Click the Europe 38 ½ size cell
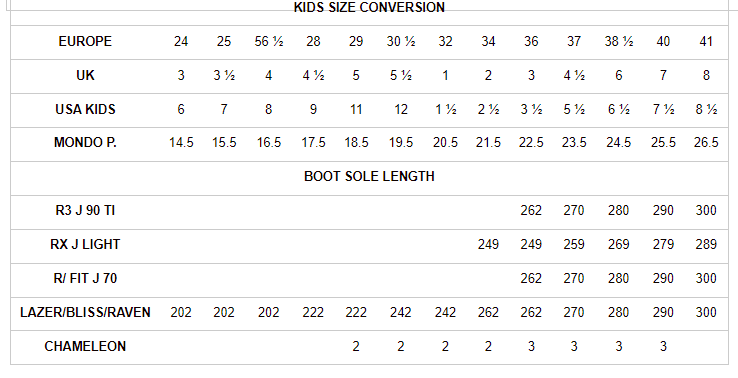This screenshot has width=738, height=378. 618,41
